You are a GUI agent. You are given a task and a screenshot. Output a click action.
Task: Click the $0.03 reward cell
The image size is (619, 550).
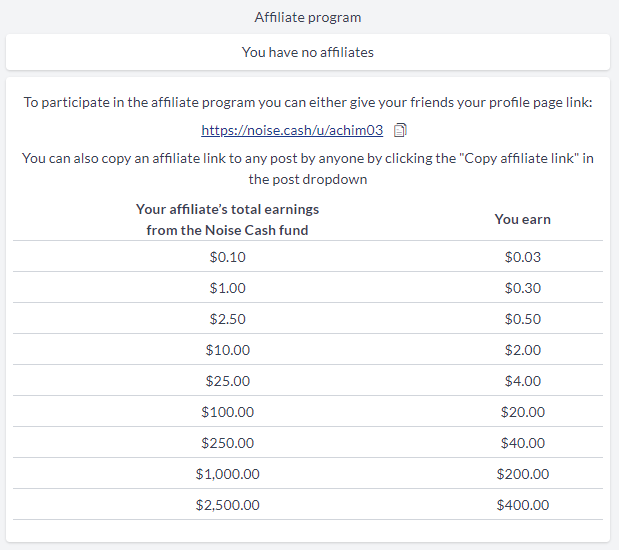point(523,257)
